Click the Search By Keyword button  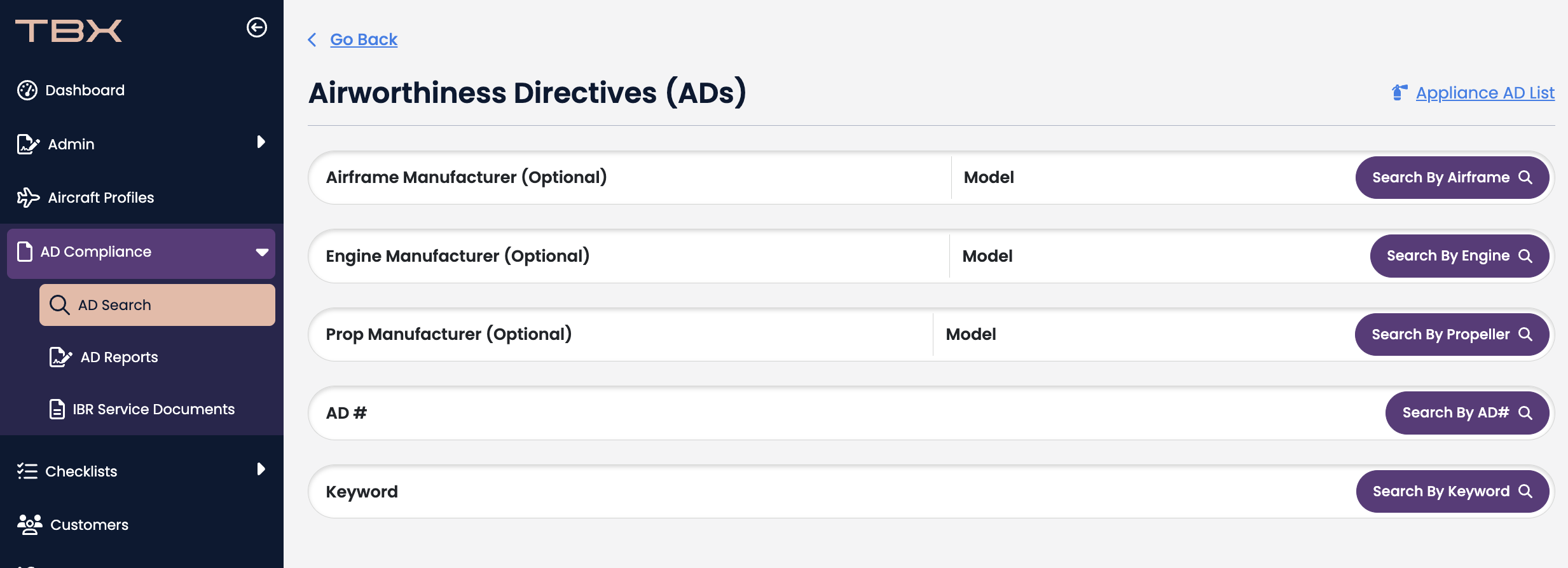tap(1452, 491)
